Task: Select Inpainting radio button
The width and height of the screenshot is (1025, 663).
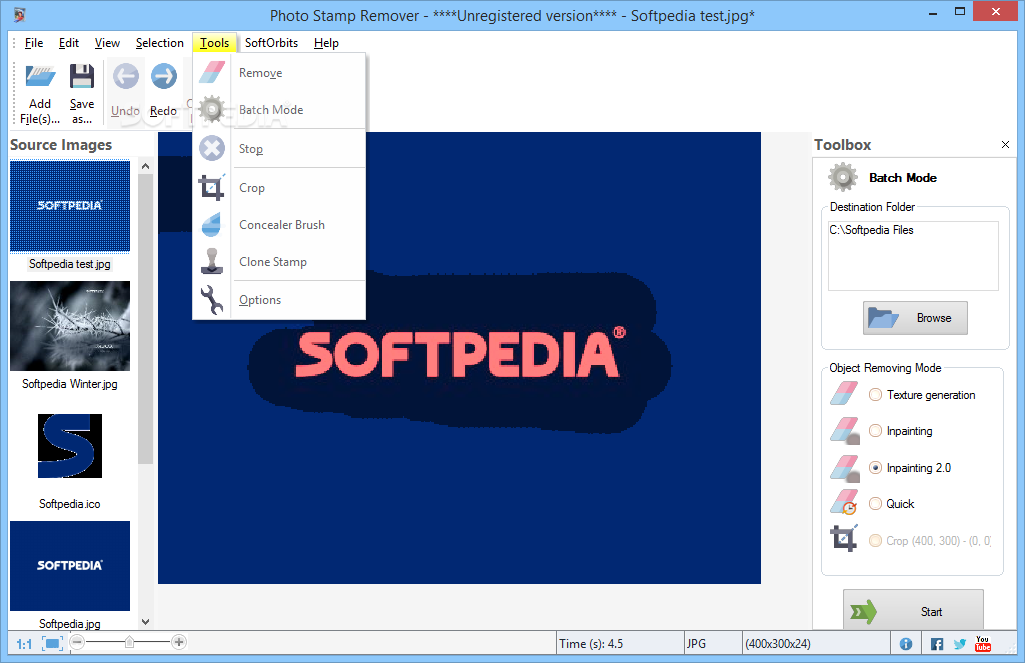Action: point(875,431)
